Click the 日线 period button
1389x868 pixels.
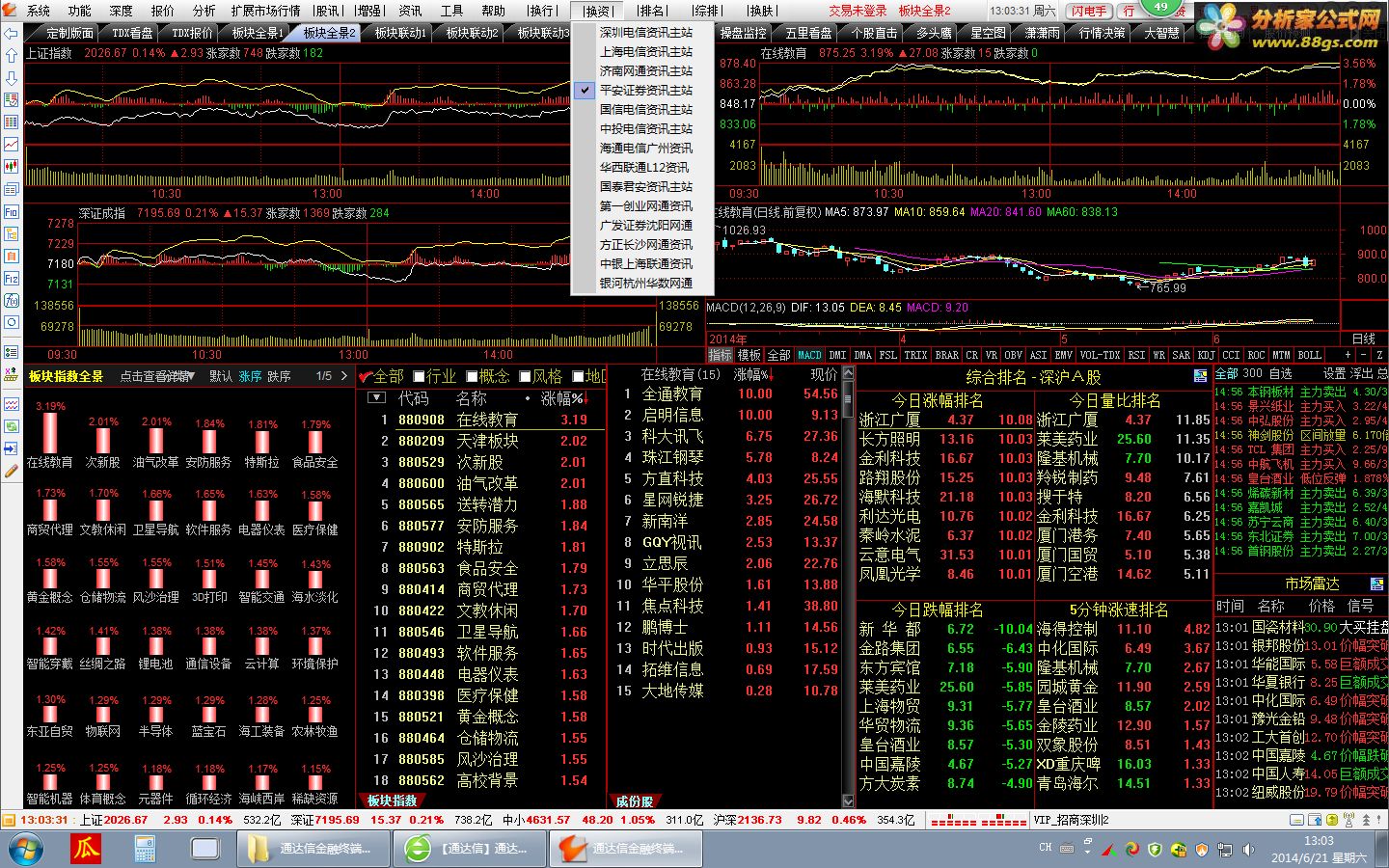1364,339
